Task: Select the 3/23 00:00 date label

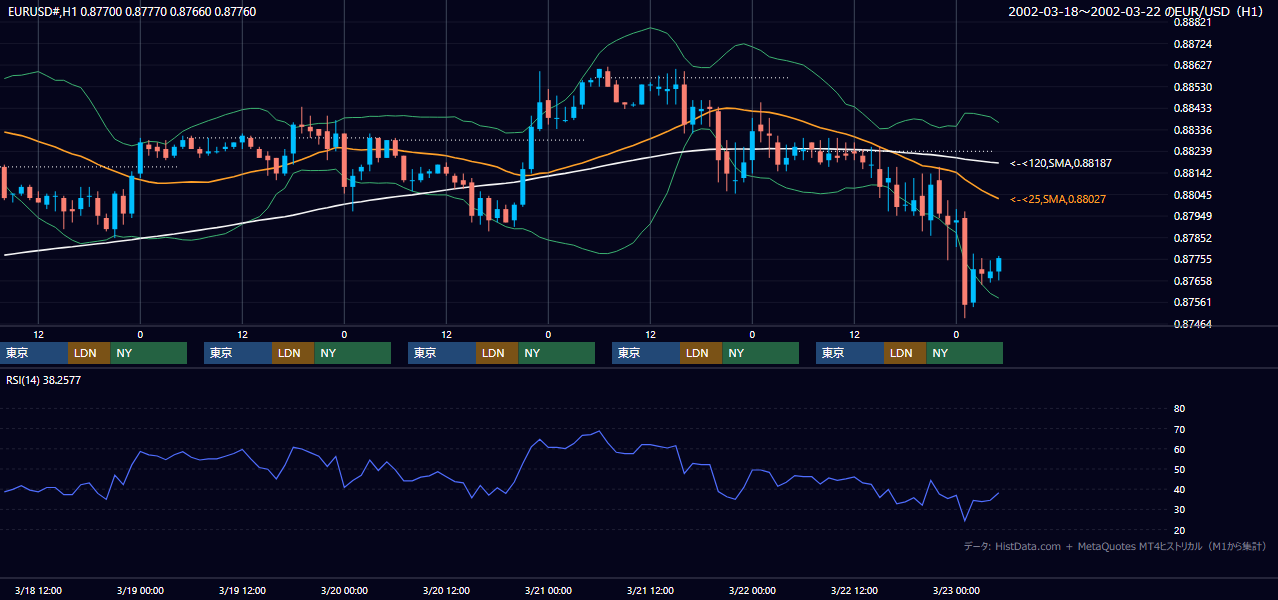Action: tap(957, 590)
